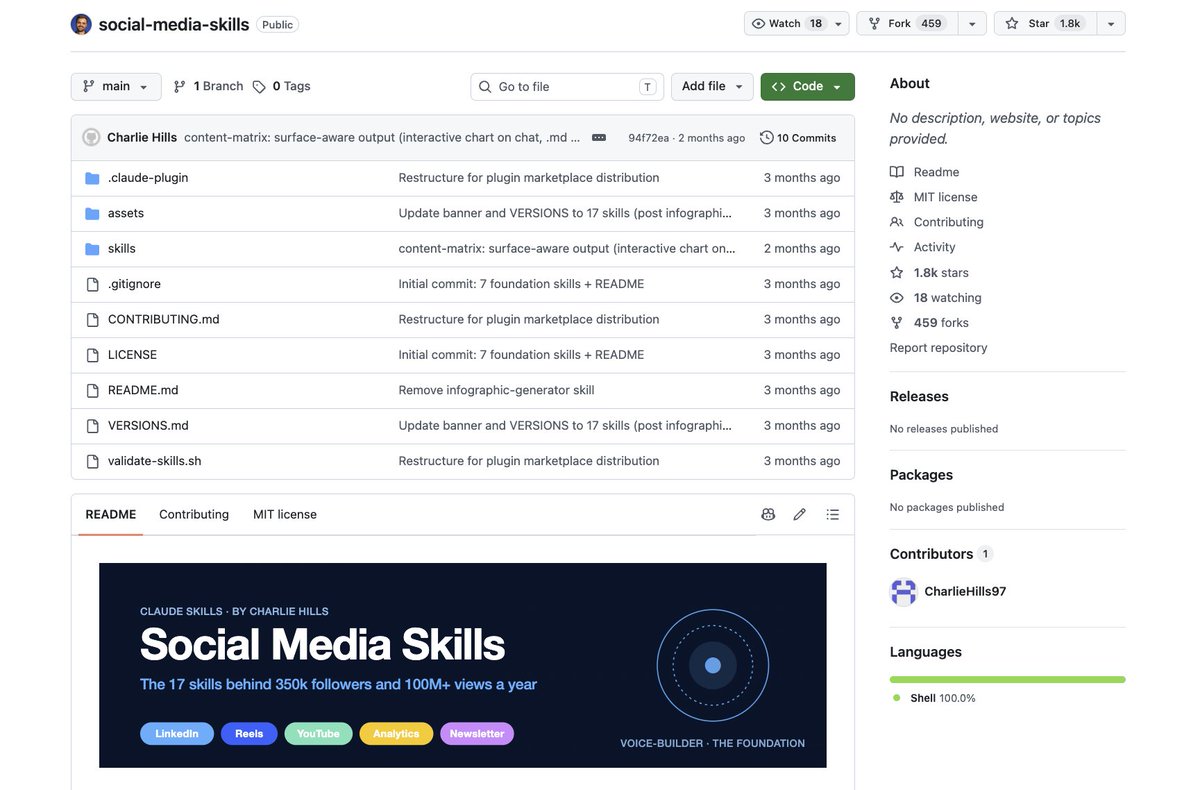Click the Report repository link
1200x790 pixels.
pos(938,348)
